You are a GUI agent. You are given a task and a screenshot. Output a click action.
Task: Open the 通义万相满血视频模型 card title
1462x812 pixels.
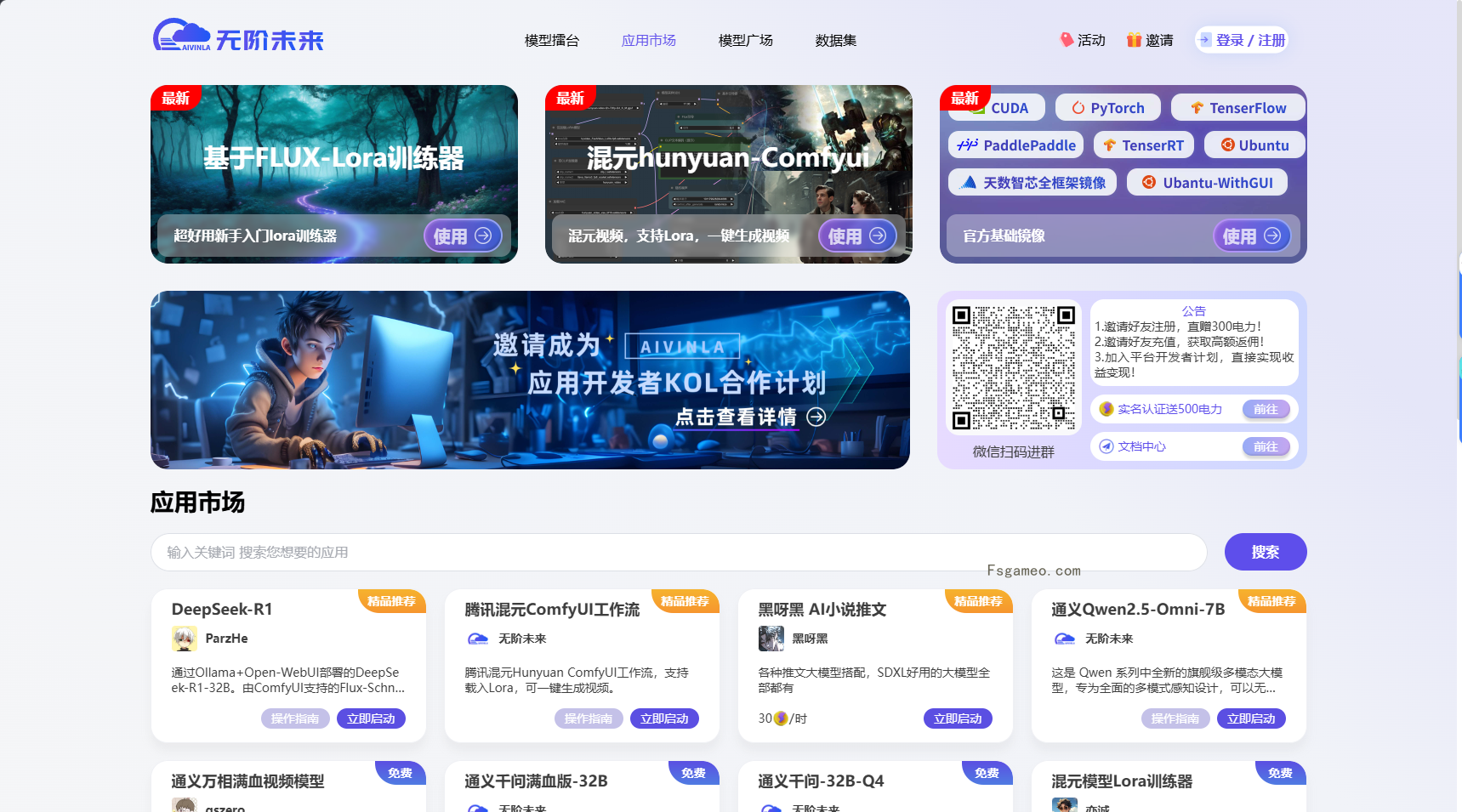247,781
